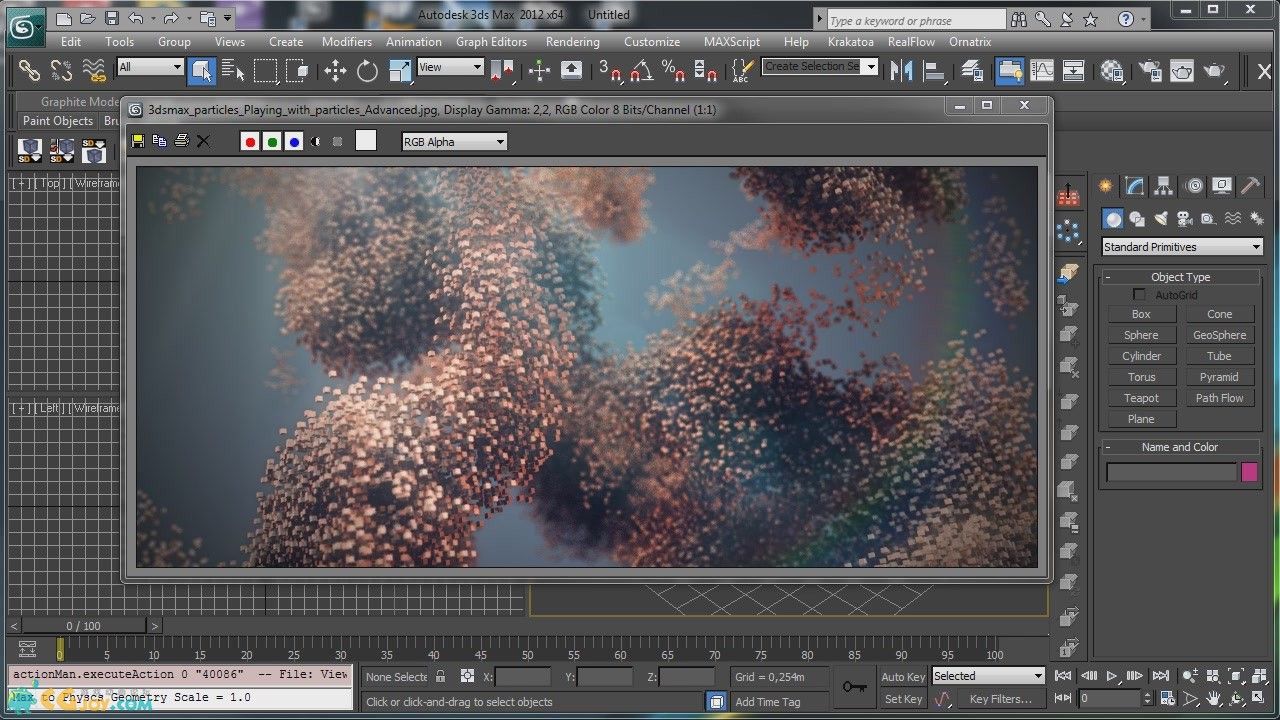This screenshot has height=720, width=1280.
Task: Open the Standard Primitives dropdown
Action: [1183, 247]
